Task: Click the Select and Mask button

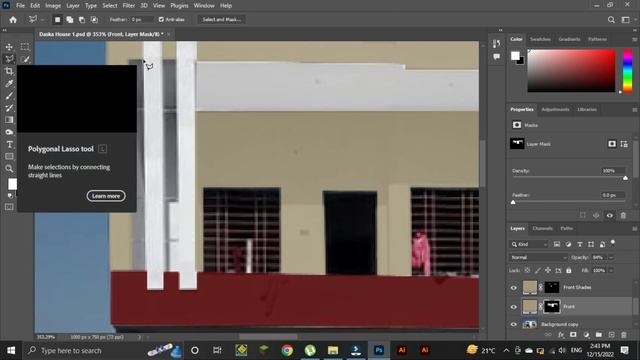Action: 222,20
